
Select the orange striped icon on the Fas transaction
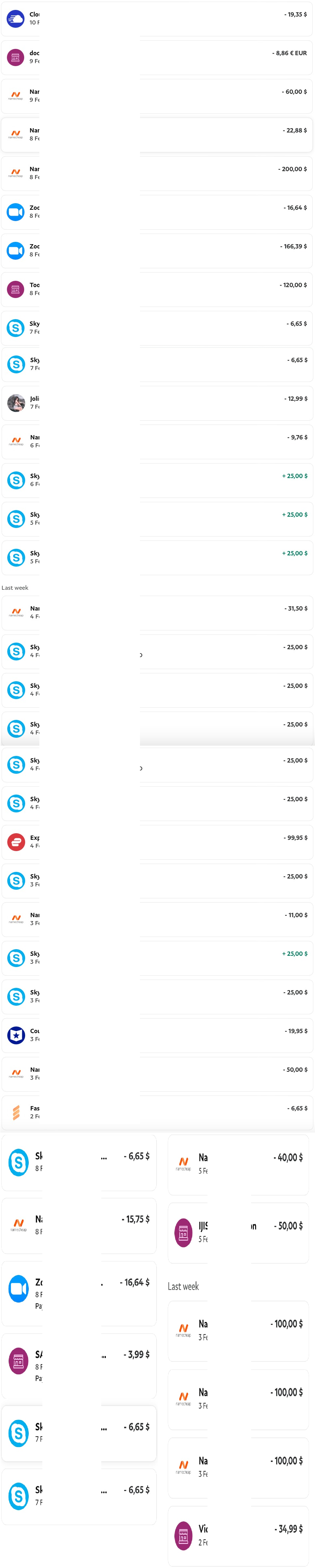pos(16,1112)
